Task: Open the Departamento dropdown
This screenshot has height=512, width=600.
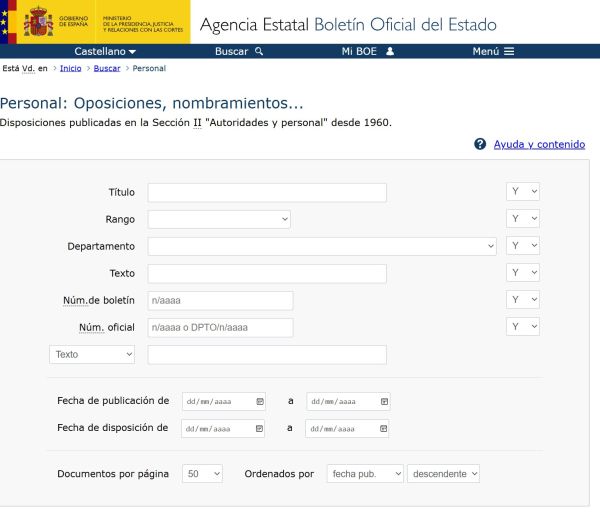Action: tap(322, 246)
